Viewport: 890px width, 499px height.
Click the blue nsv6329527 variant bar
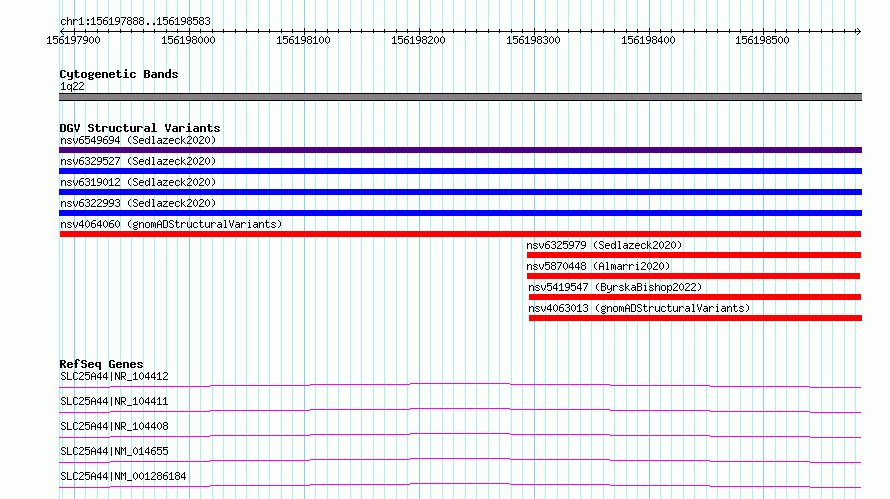coord(460,171)
